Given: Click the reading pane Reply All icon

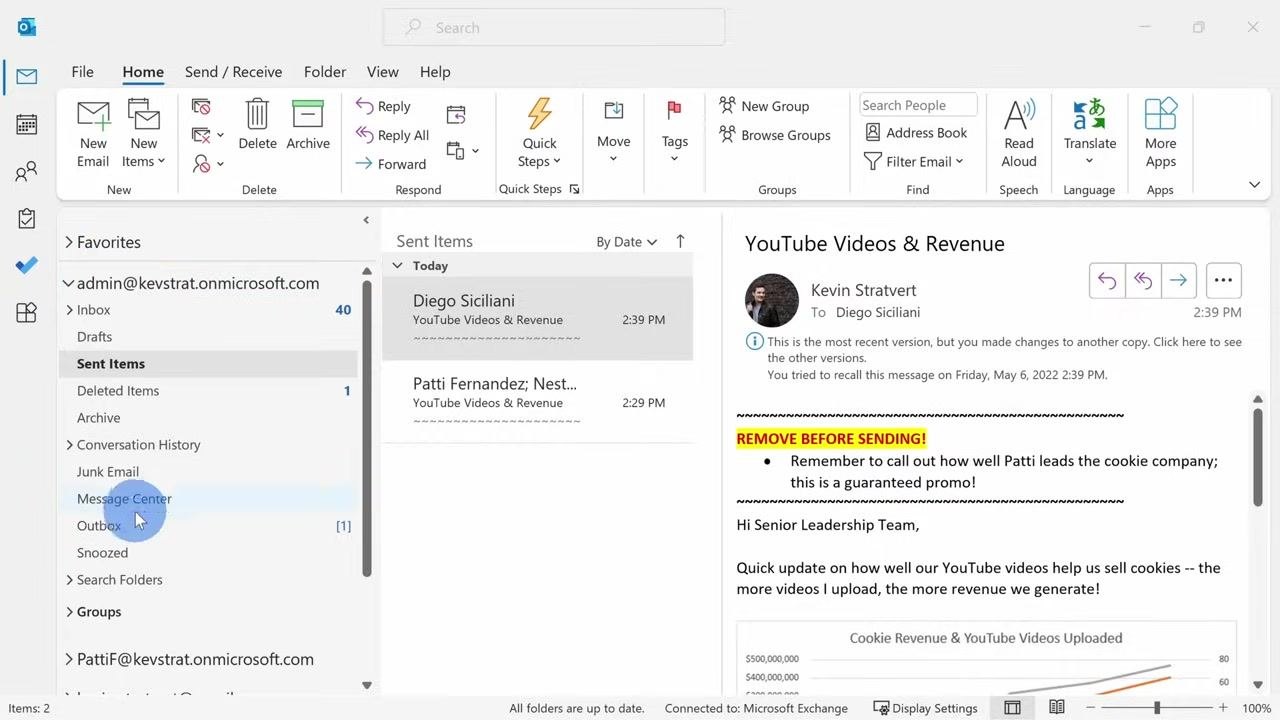Looking at the screenshot, I should tap(1143, 281).
